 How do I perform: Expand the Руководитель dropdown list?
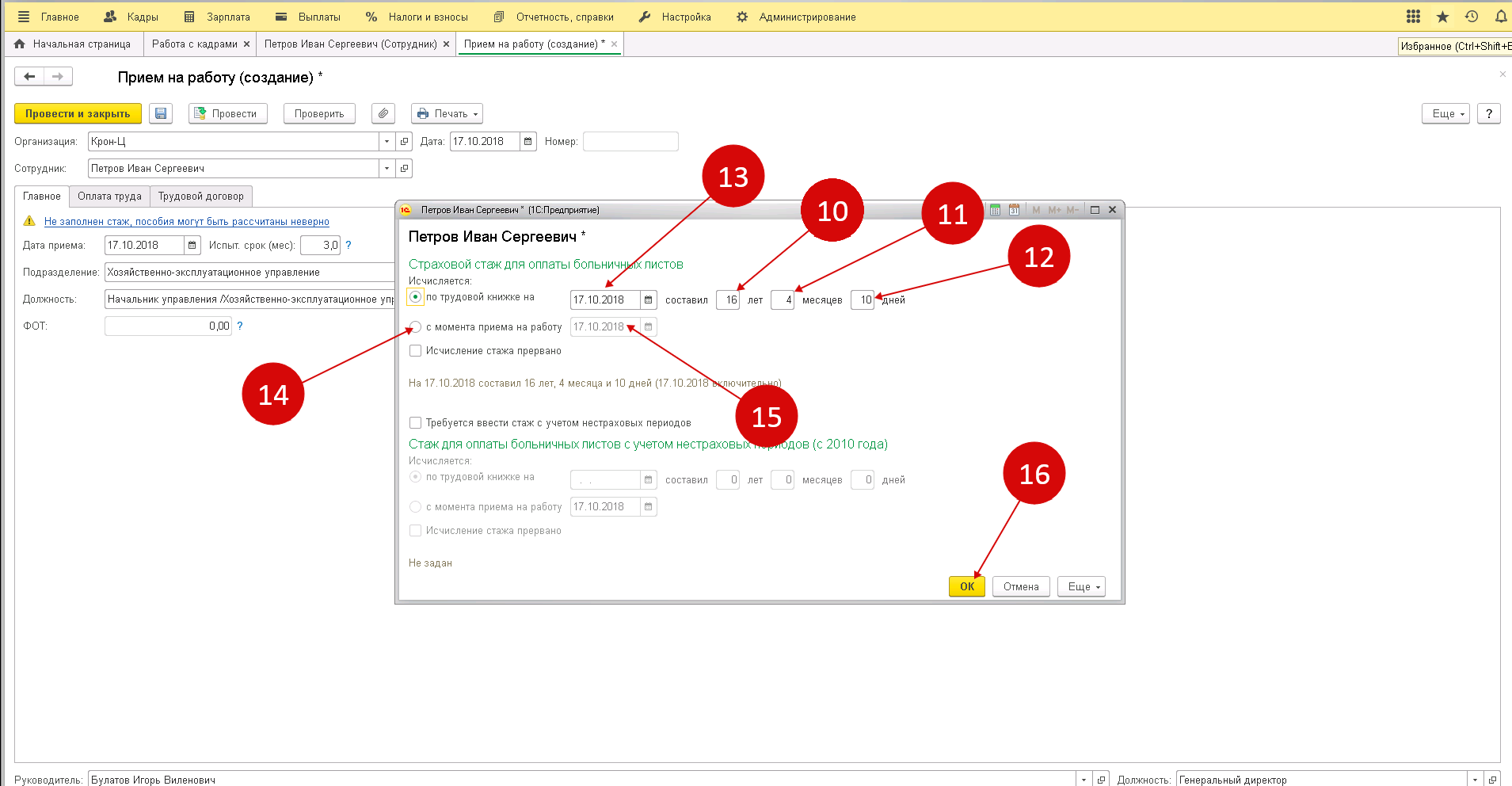[x=1084, y=780]
